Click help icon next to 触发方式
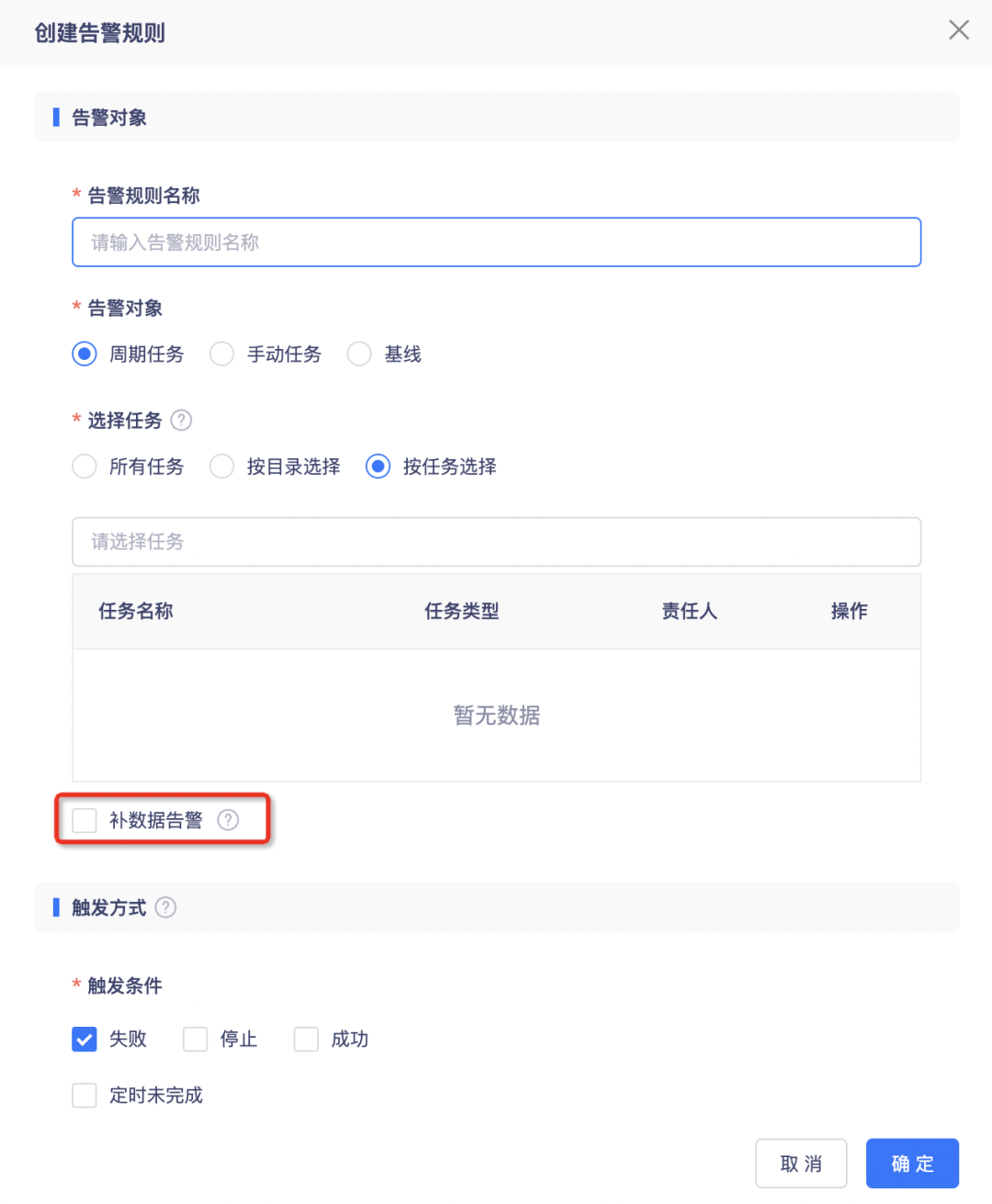 [165, 908]
